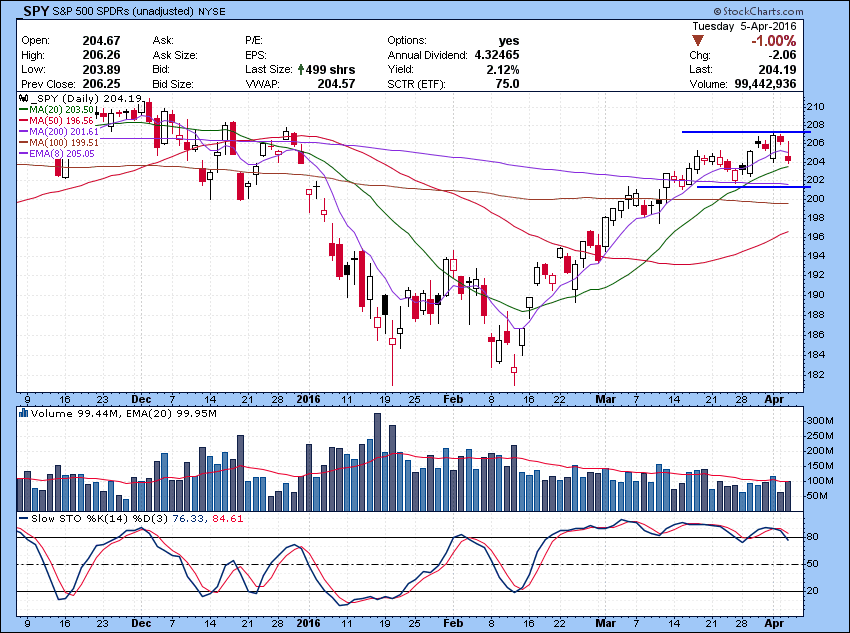This screenshot has height=633, width=850.
Task: Select the SPY ticker symbol heading
Action: pyautogui.click(x=36, y=11)
